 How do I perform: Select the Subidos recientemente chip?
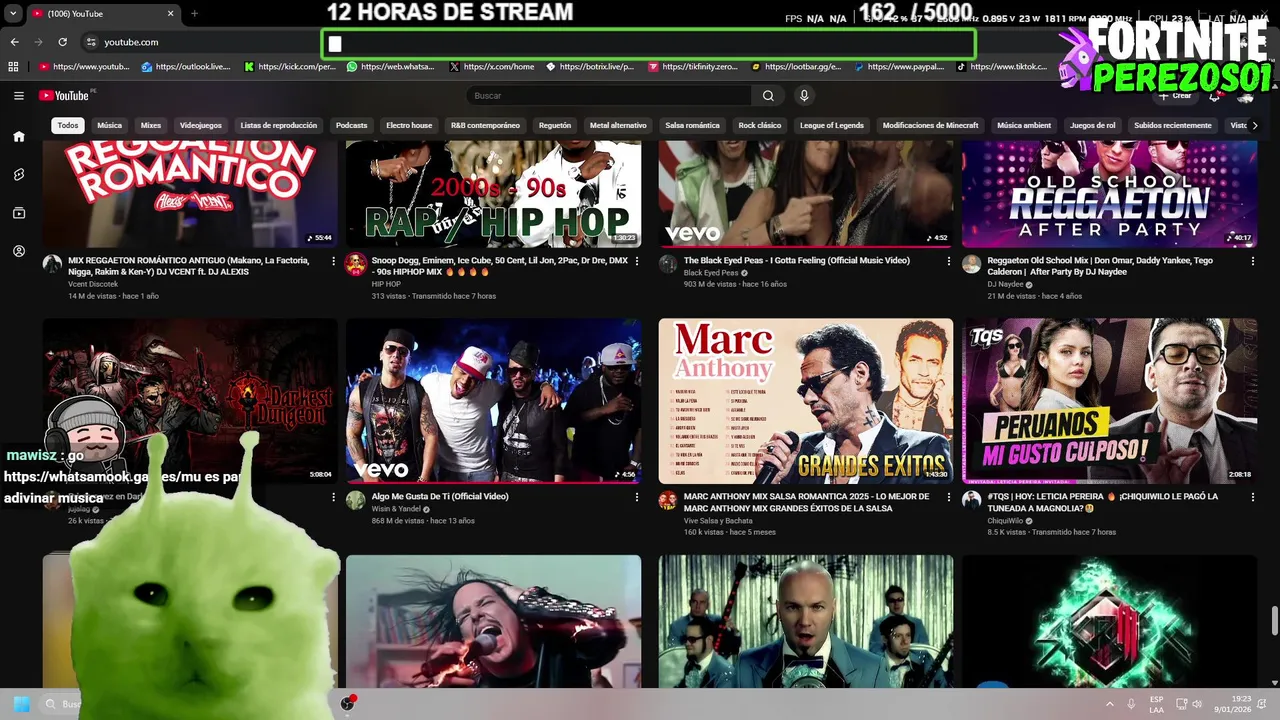[x=1172, y=125]
